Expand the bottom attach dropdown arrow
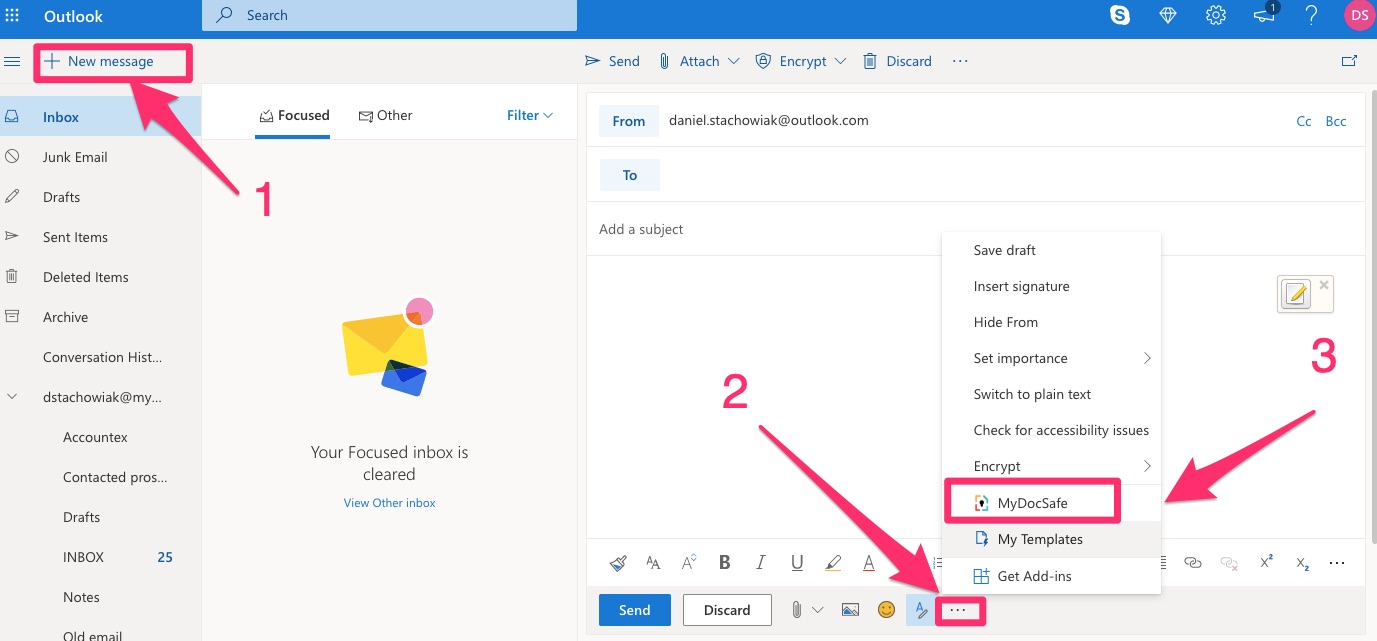1377x641 pixels. click(818, 610)
